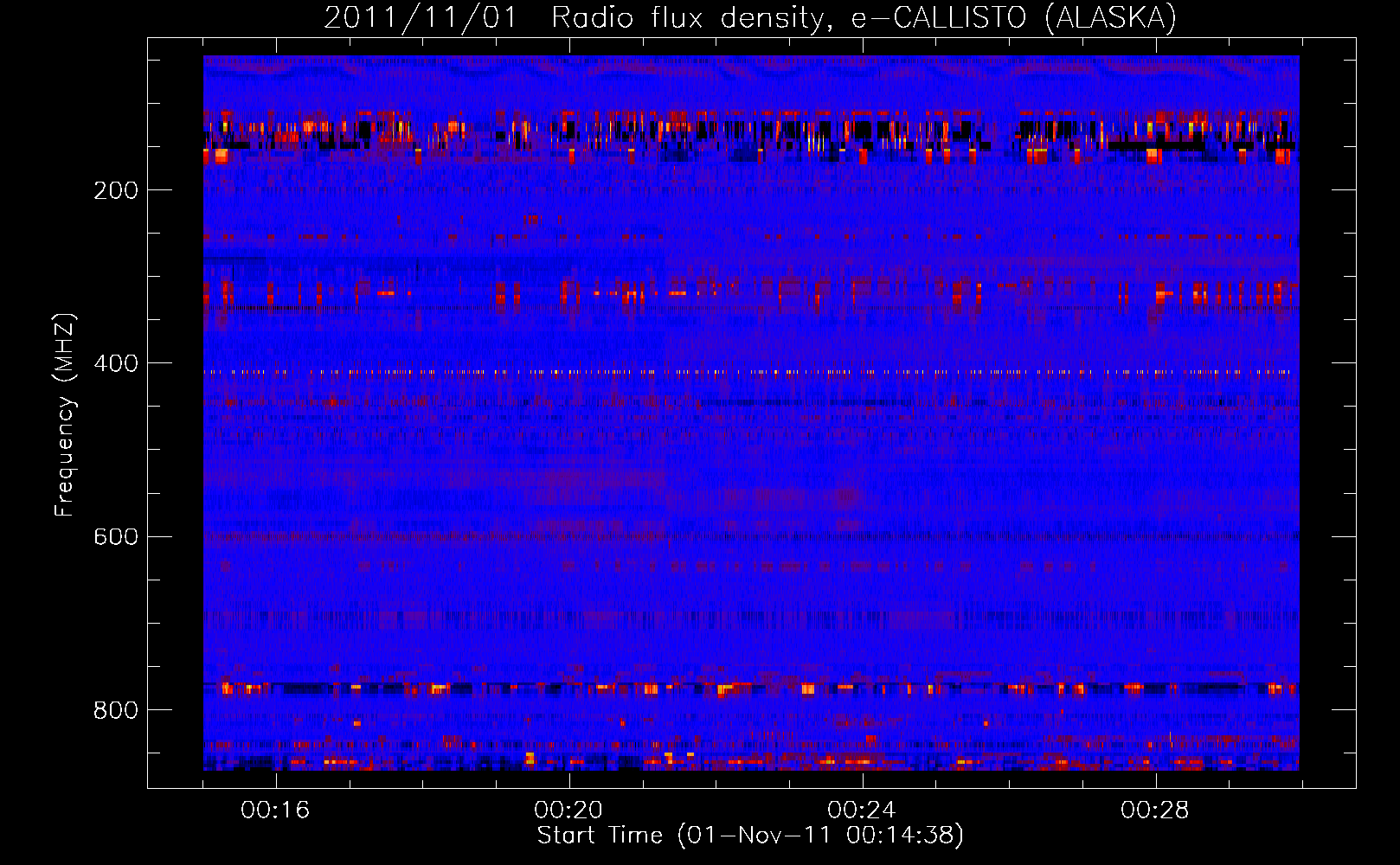1400x865 pixels.
Task: Click the '800' frequency tick label
Action: tap(116, 710)
